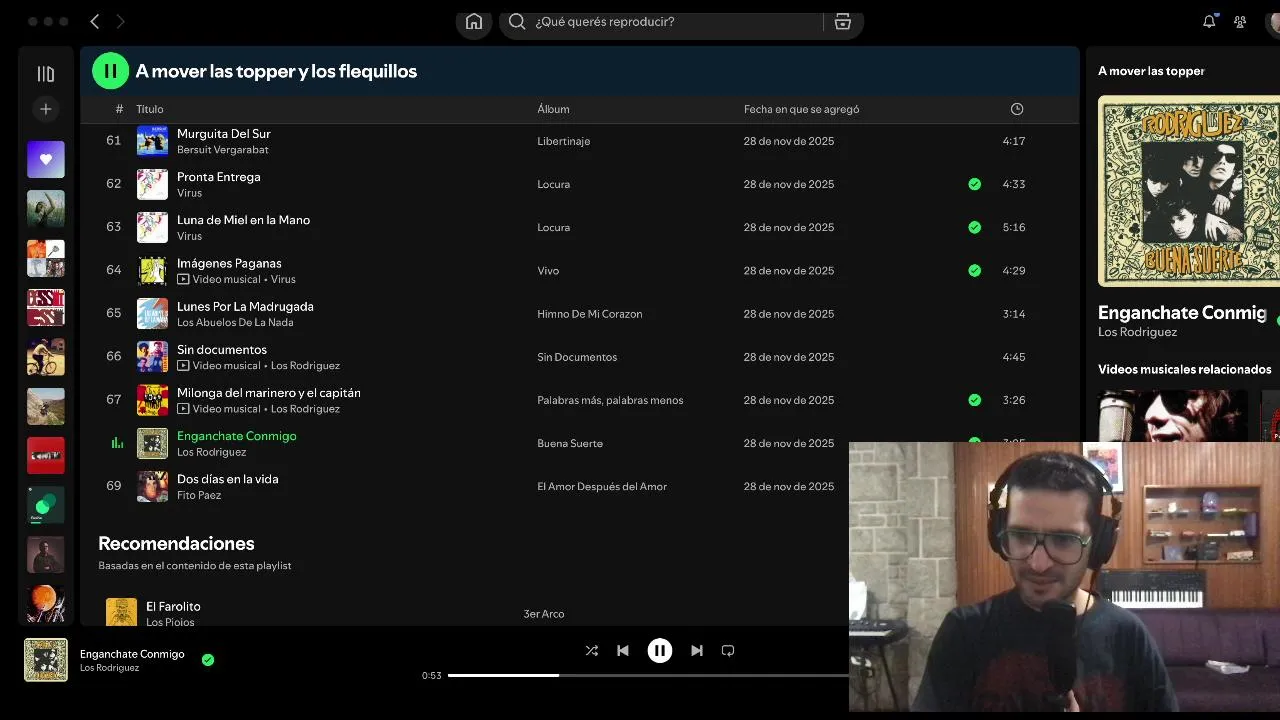Open El Amor Después del Amor album
1280x720 pixels.
pyautogui.click(x=601, y=487)
